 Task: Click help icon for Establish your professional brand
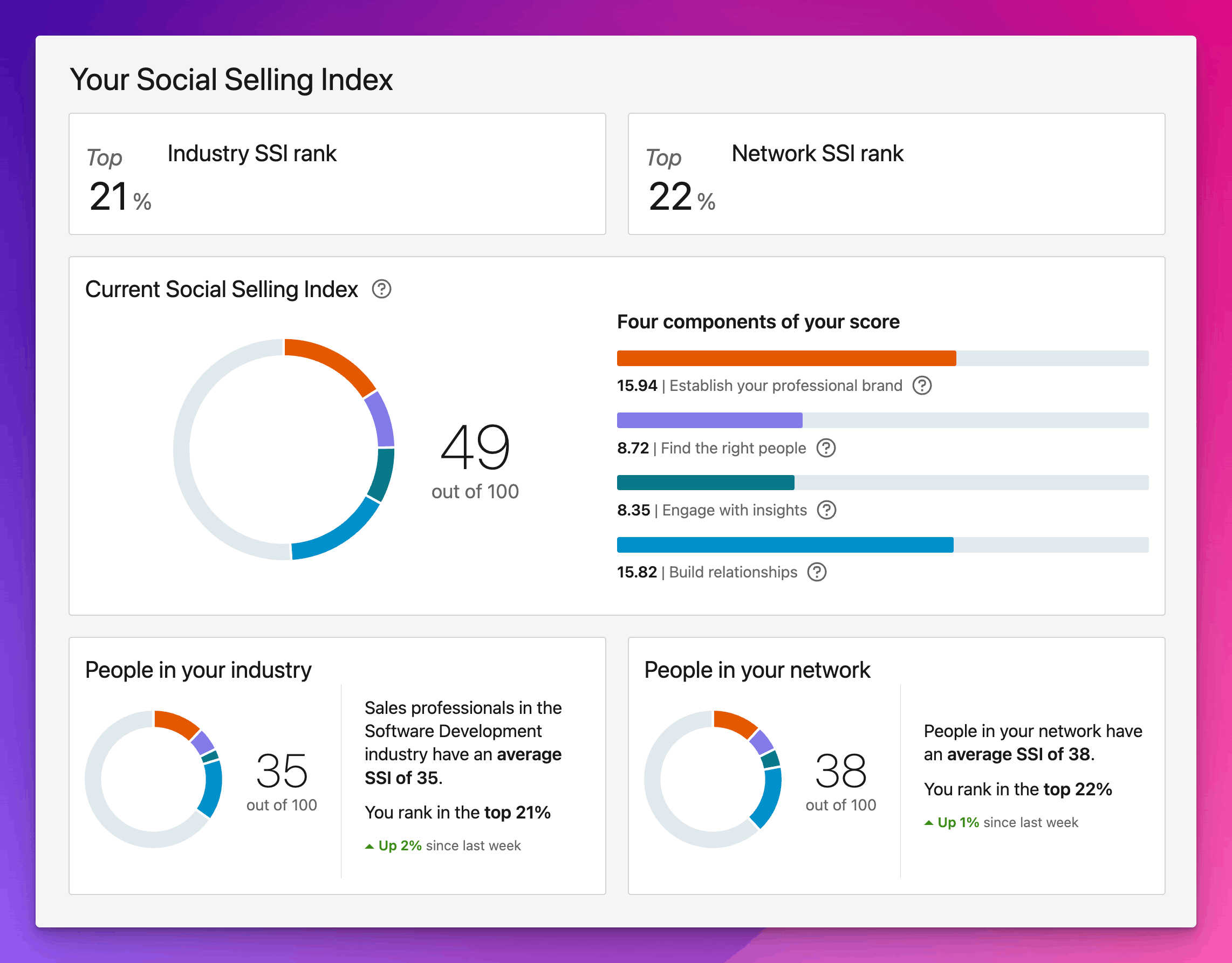click(x=922, y=386)
